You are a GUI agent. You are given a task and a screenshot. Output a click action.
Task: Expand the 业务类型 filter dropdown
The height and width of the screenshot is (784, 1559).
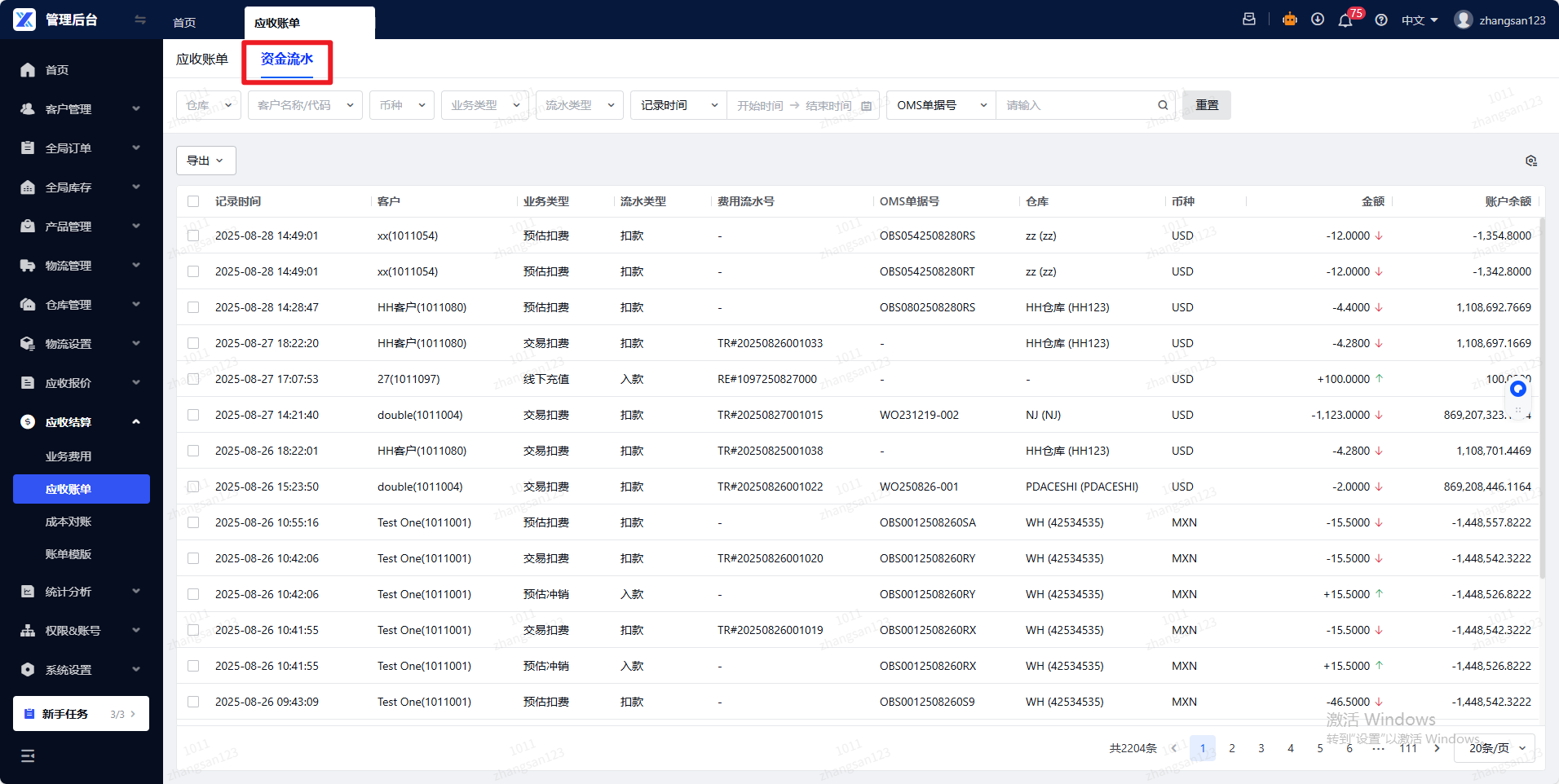coord(484,105)
